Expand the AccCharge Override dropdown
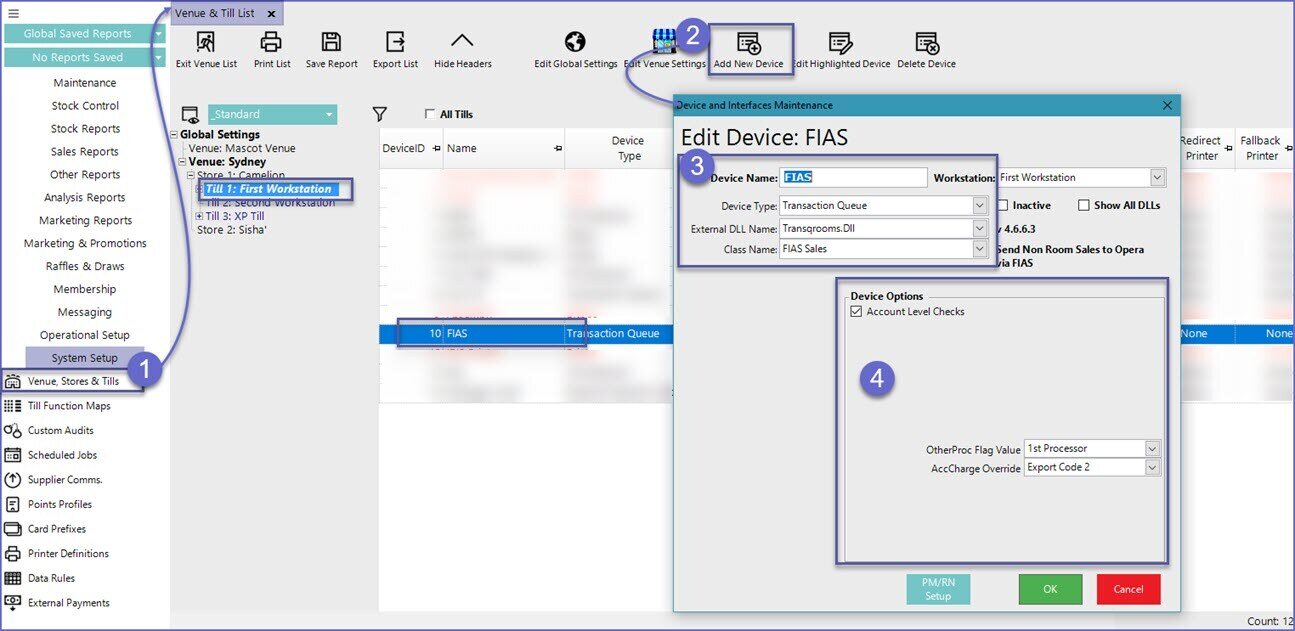The height and width of the screenshot is (631, 1295). 1152,468
